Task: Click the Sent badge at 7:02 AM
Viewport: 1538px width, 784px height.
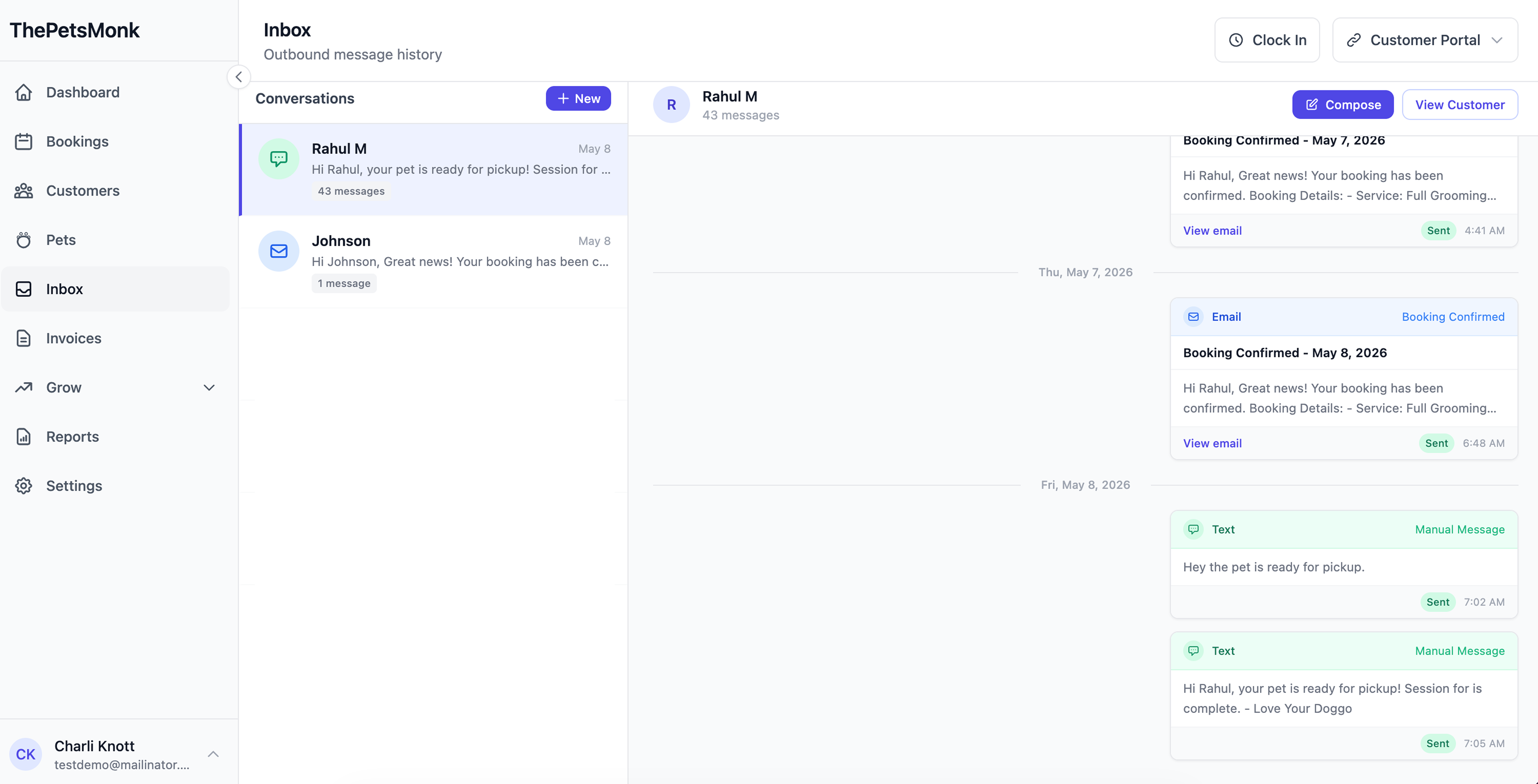Action: (x=1438, y=602)
